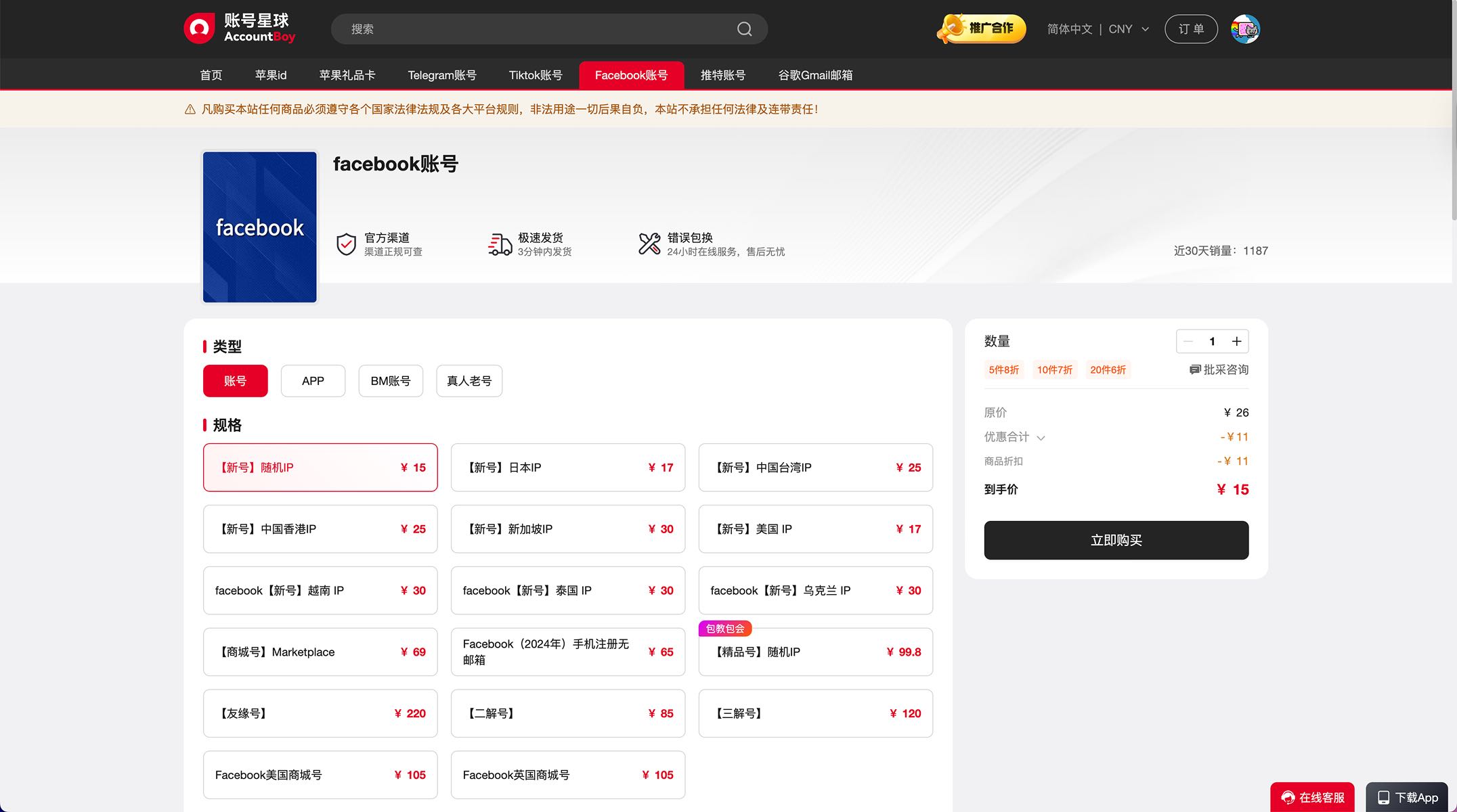Open the 苹果礼品卡 navigation tab

coord(347,75)
